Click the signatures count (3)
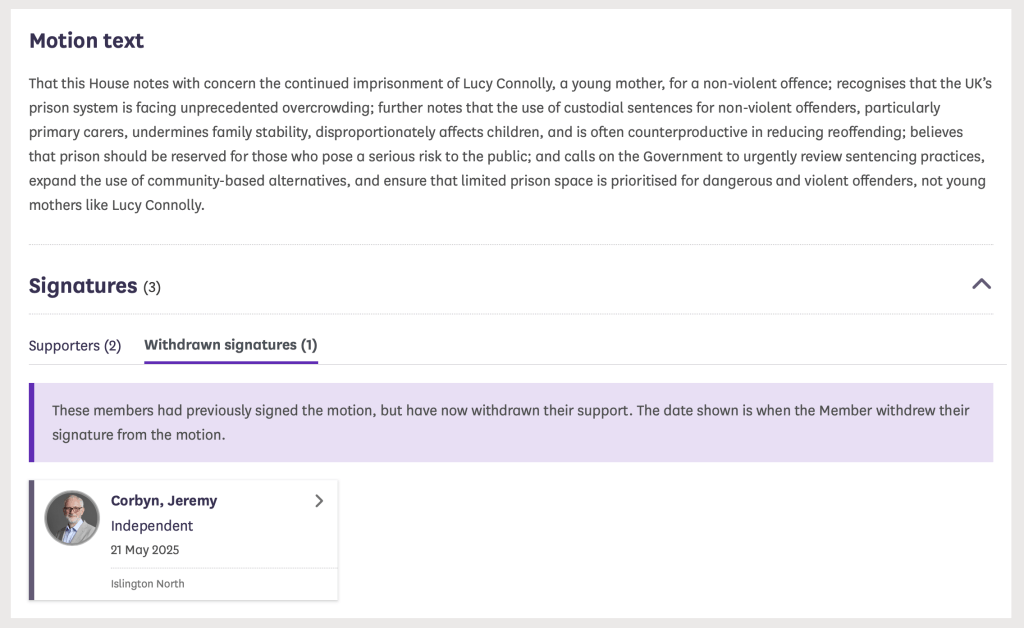 tap(152, 288)
